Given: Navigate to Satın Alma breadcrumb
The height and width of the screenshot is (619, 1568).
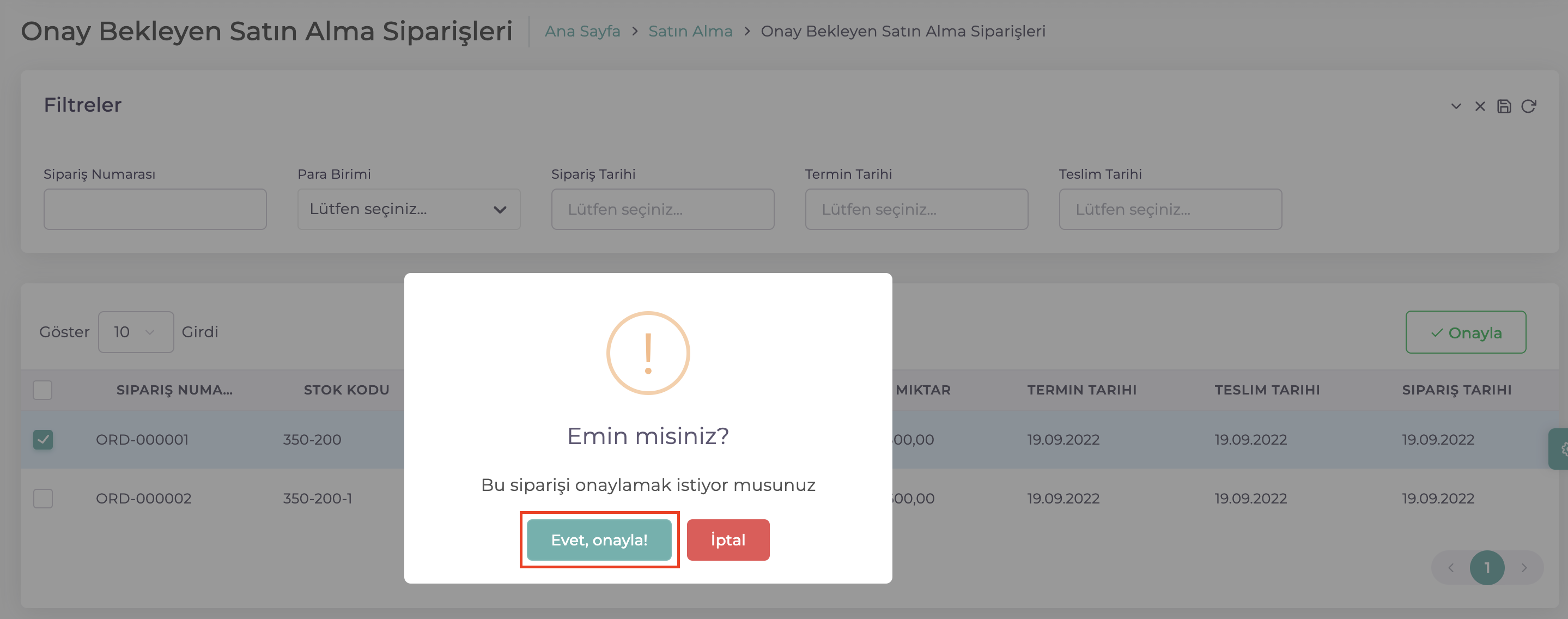Looking at the screenshot, I should [690, 31].
